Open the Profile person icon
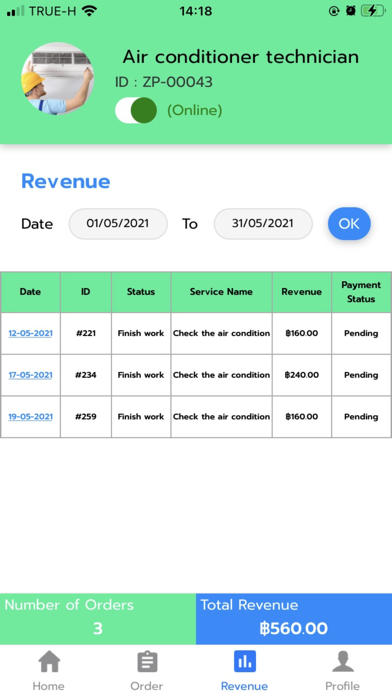Image resolution: width=392 pixels, height=696 pixels. [x=343, y=662]
